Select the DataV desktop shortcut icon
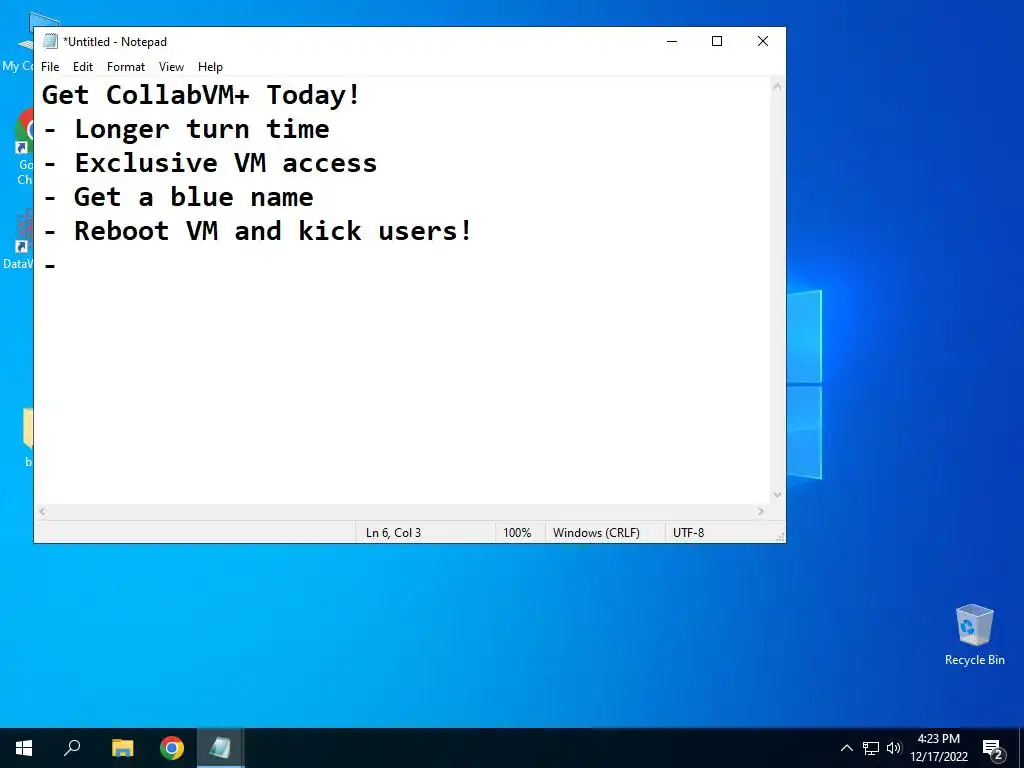The width and height of the screenshot is (1024, 768). [20, 238]
